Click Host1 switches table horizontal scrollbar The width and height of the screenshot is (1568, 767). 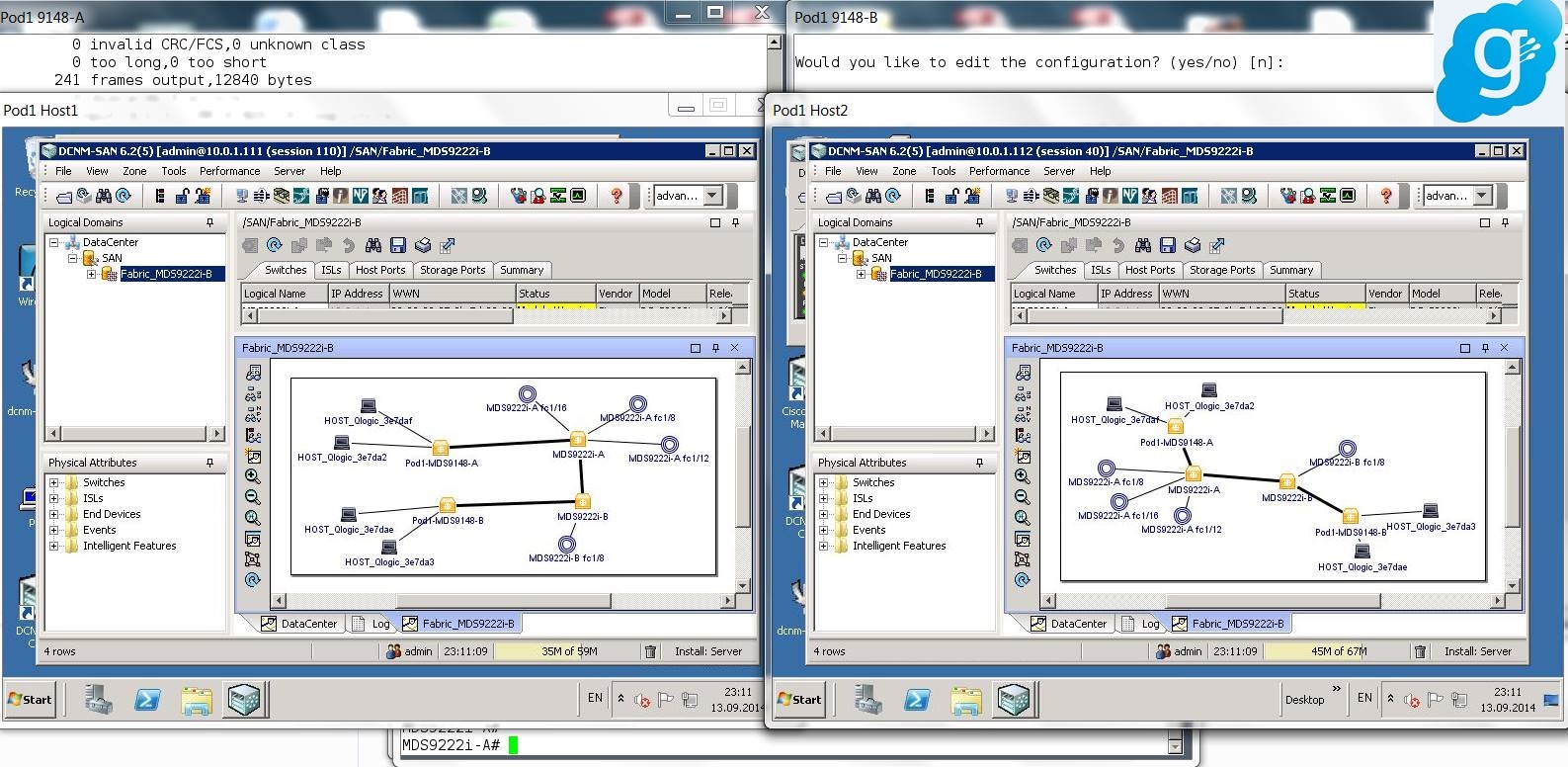coord(486,316)
